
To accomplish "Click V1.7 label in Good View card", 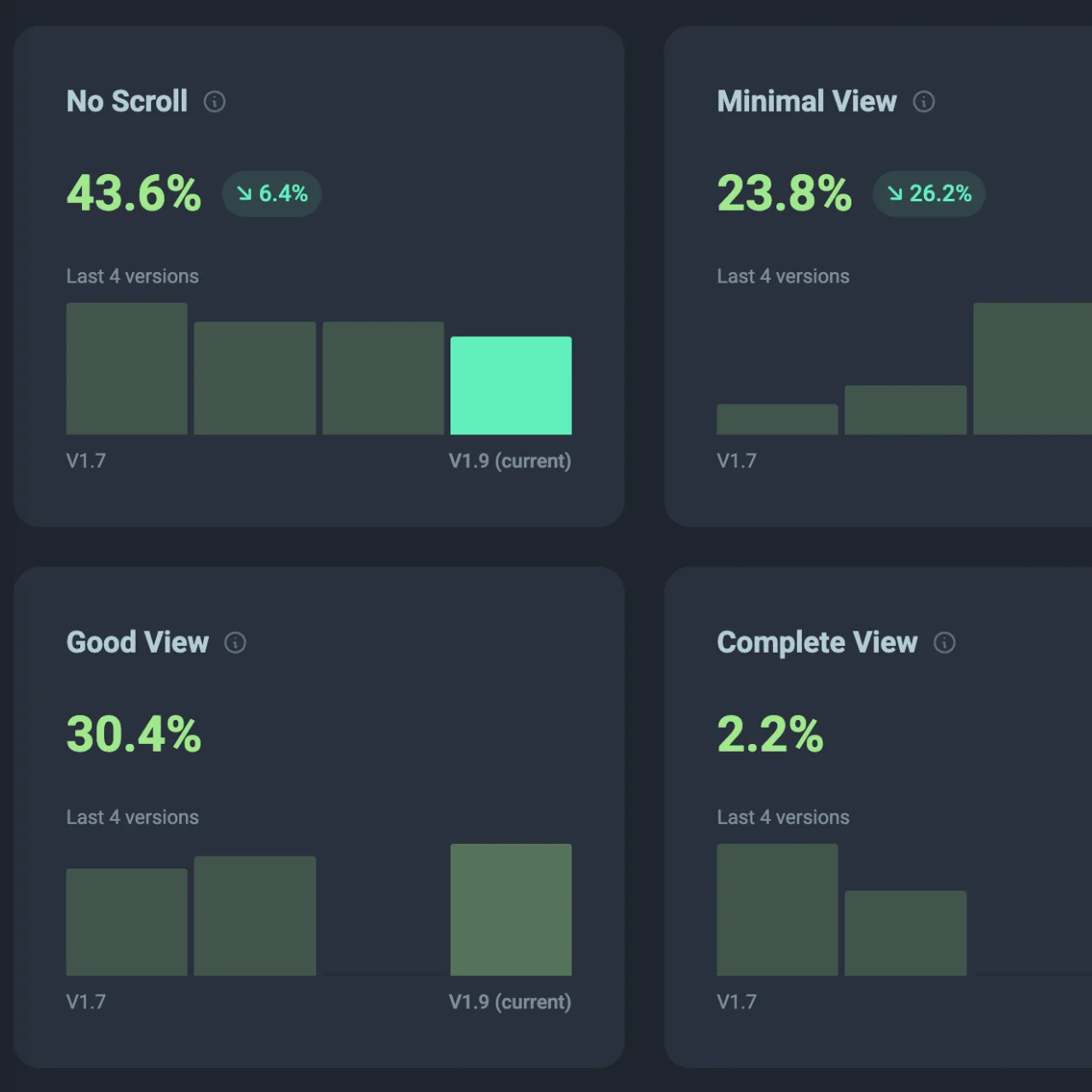I will pyautogui.click(x=86, y=1002).
